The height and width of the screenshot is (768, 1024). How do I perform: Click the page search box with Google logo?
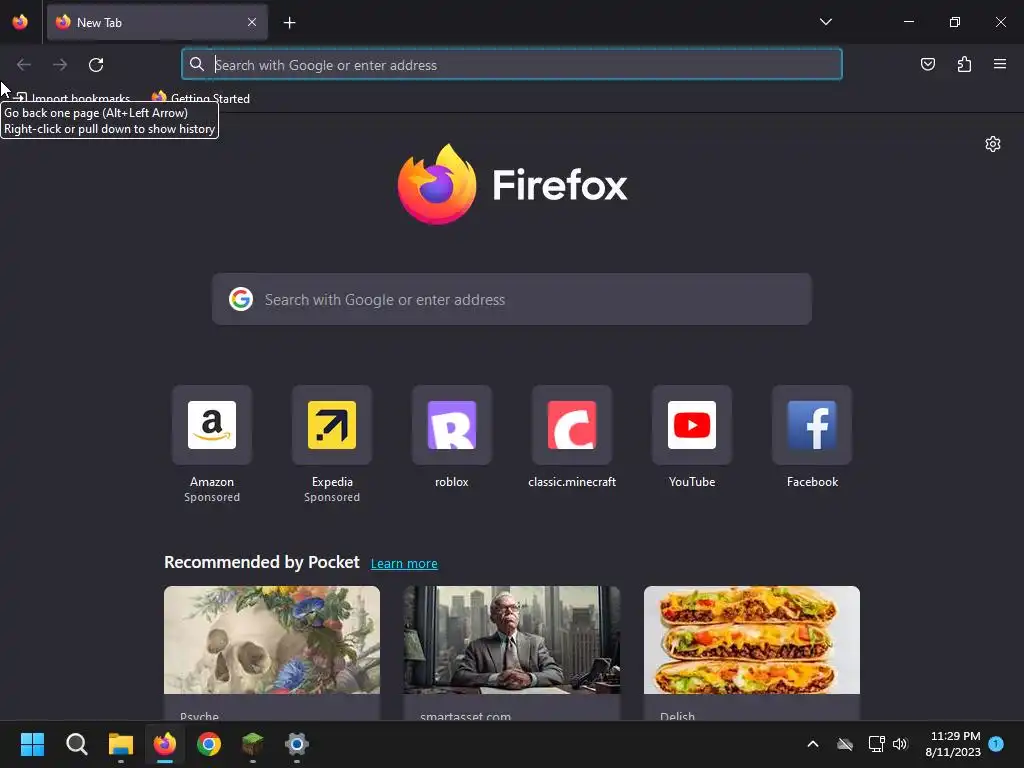[512, 299]
